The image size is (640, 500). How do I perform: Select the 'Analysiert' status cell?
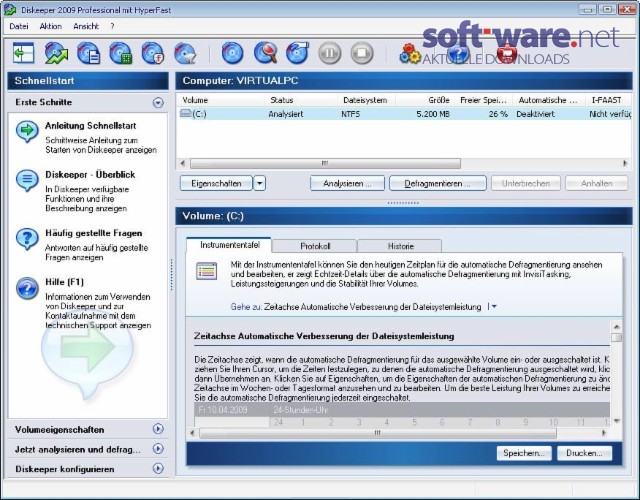(x=286, y=114)
